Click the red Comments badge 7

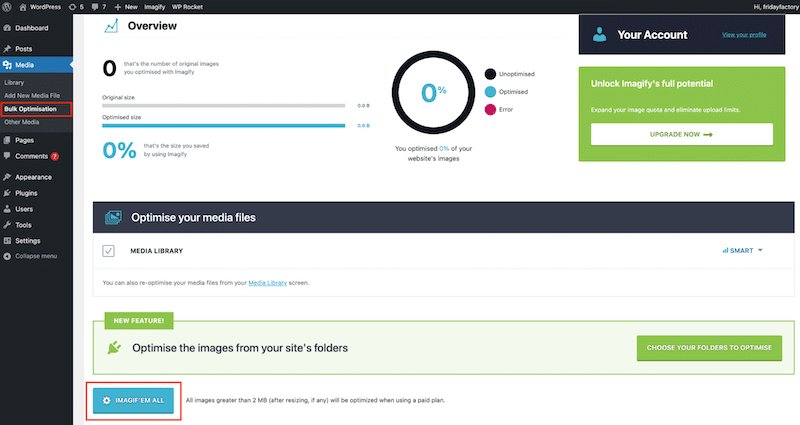tap(55, 156)
